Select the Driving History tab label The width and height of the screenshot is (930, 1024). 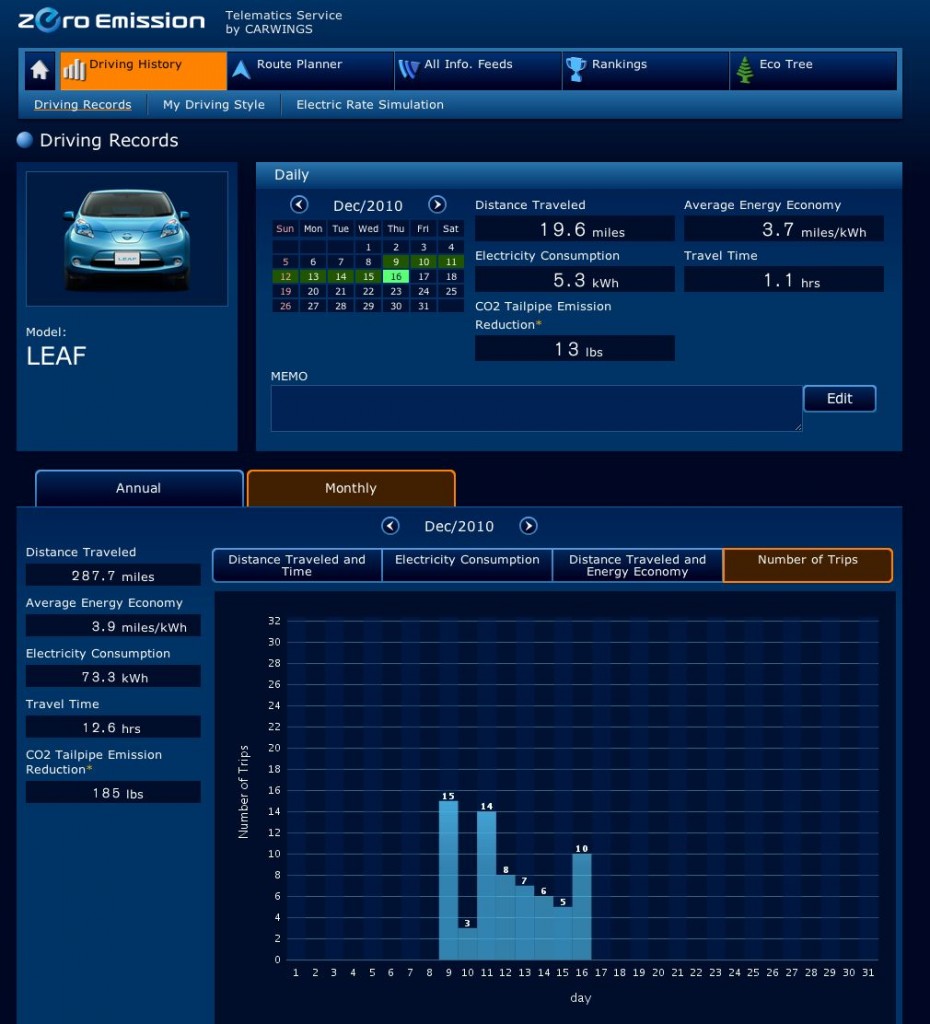point(135,64)
